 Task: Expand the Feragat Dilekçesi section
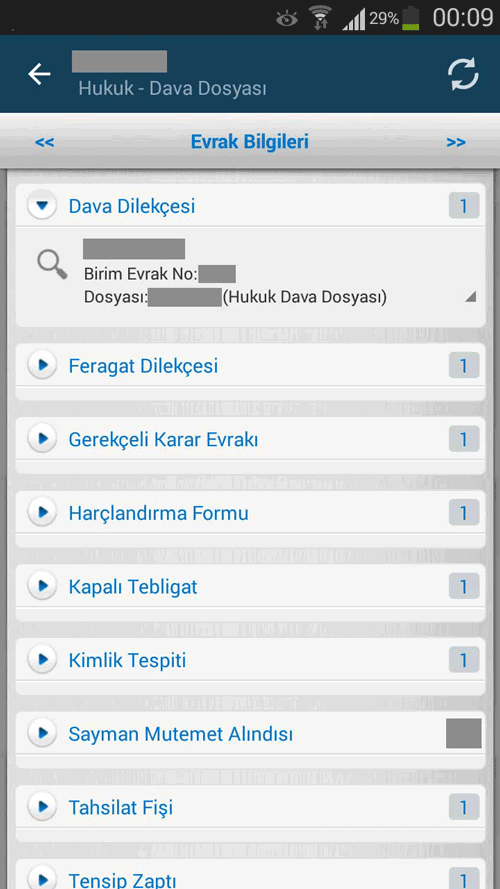click(42, 365)
